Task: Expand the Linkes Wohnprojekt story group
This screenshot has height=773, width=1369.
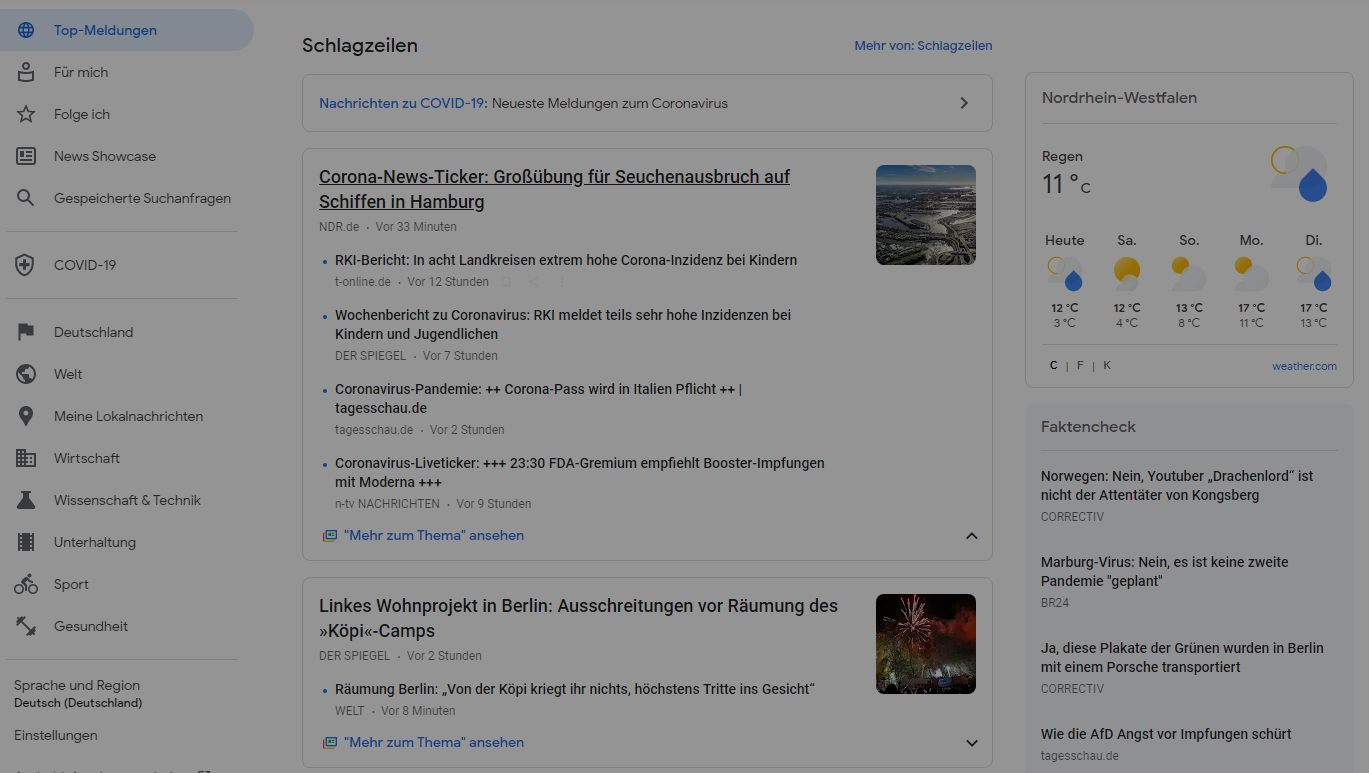Action: pyautogui.click(x=971, y=743)
